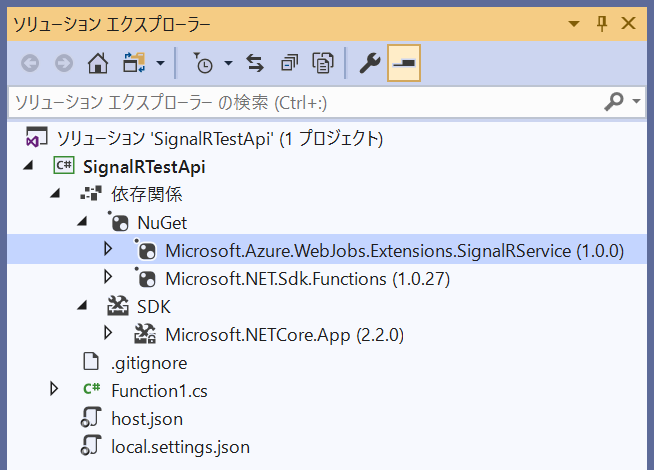Expand Microsoft.Azure.WebJobs.Extensions.SignalRService package

108,249
